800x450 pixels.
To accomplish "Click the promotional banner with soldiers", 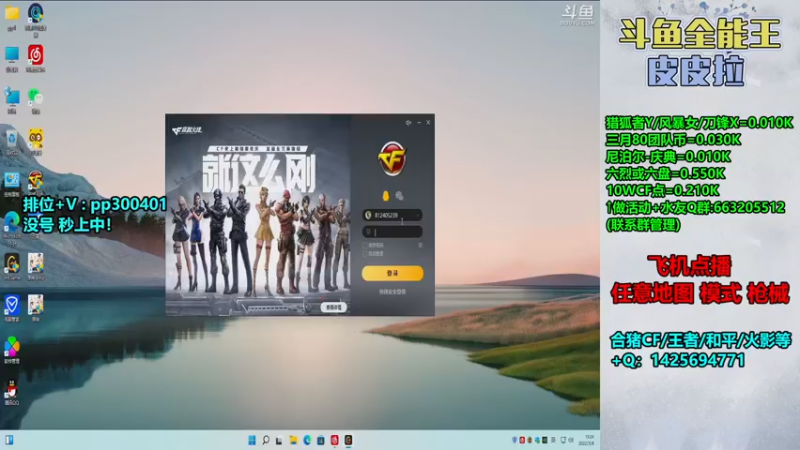I will click(258, 214).
